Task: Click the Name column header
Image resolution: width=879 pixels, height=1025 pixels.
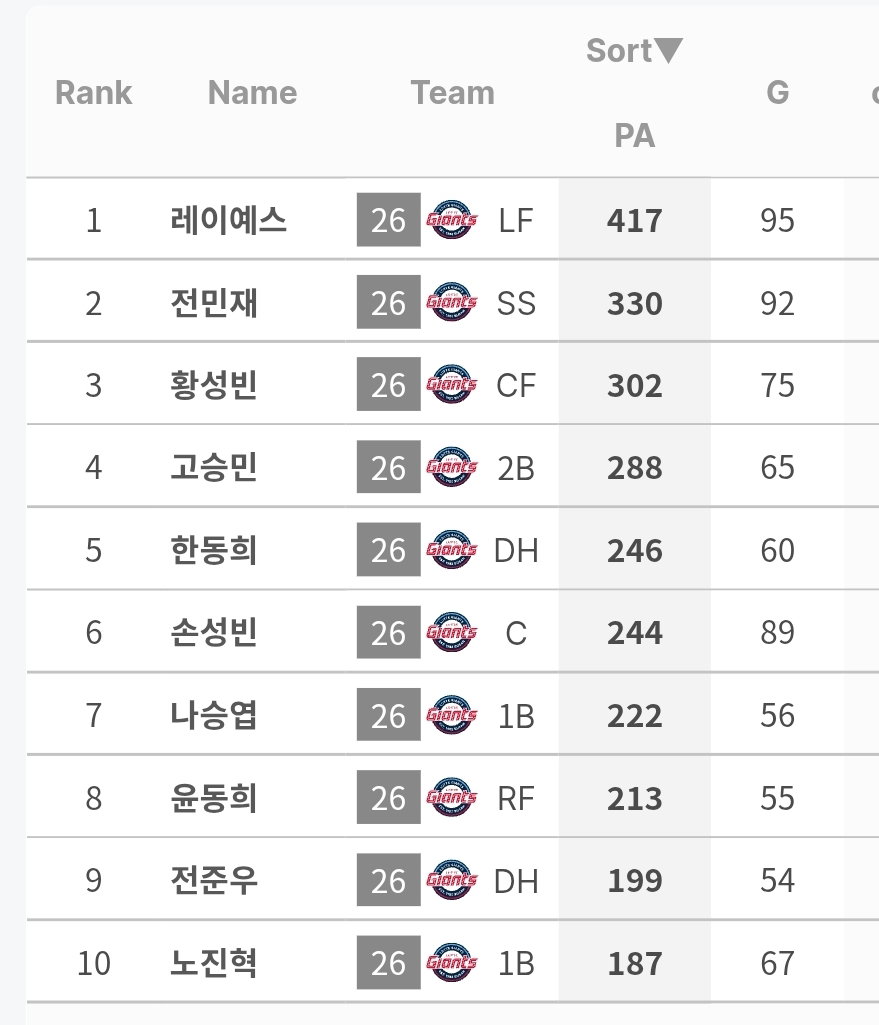Action: coord(252,92)
